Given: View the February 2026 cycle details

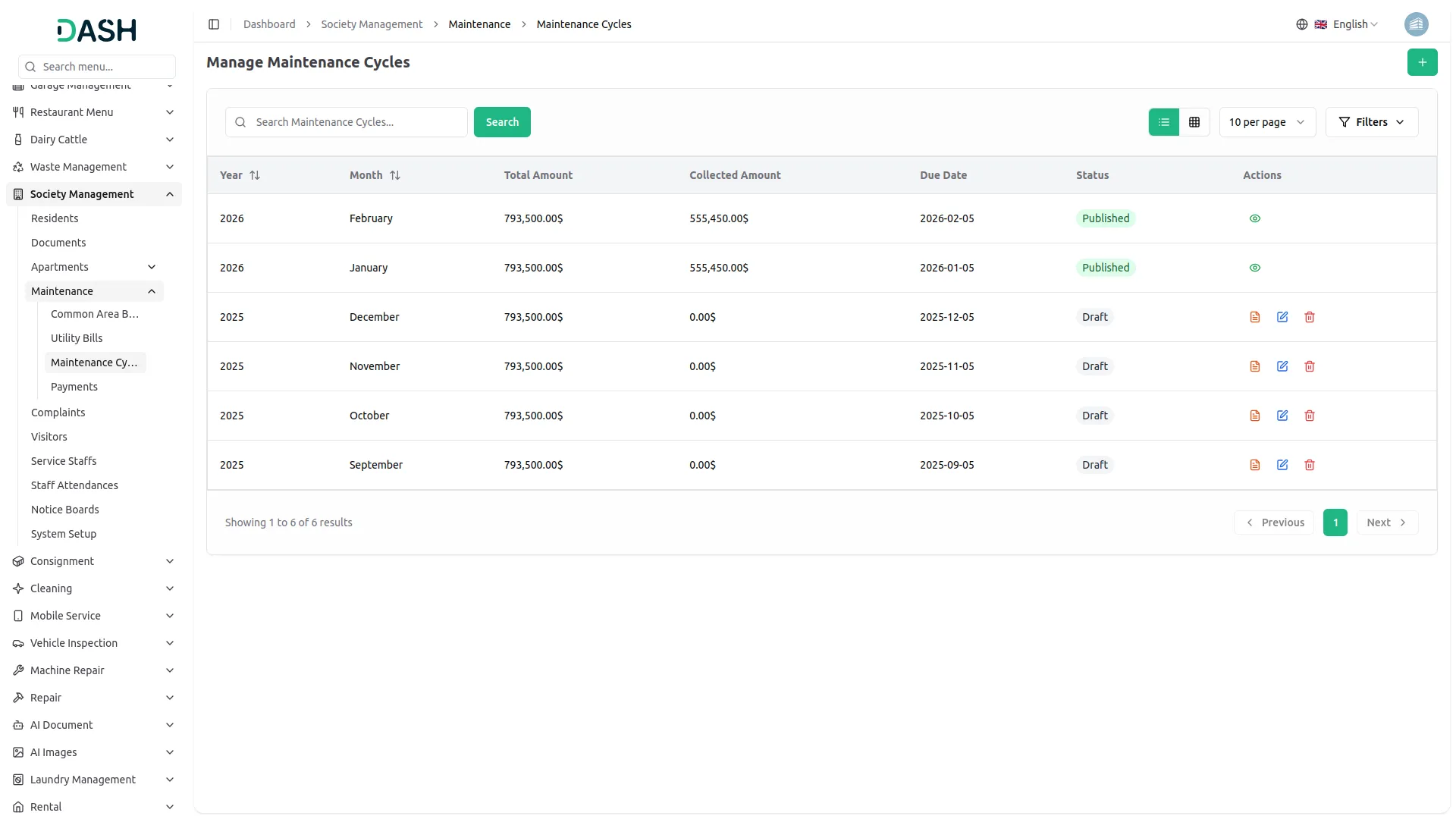Looking at the screenshot, I should [1254, 218].
